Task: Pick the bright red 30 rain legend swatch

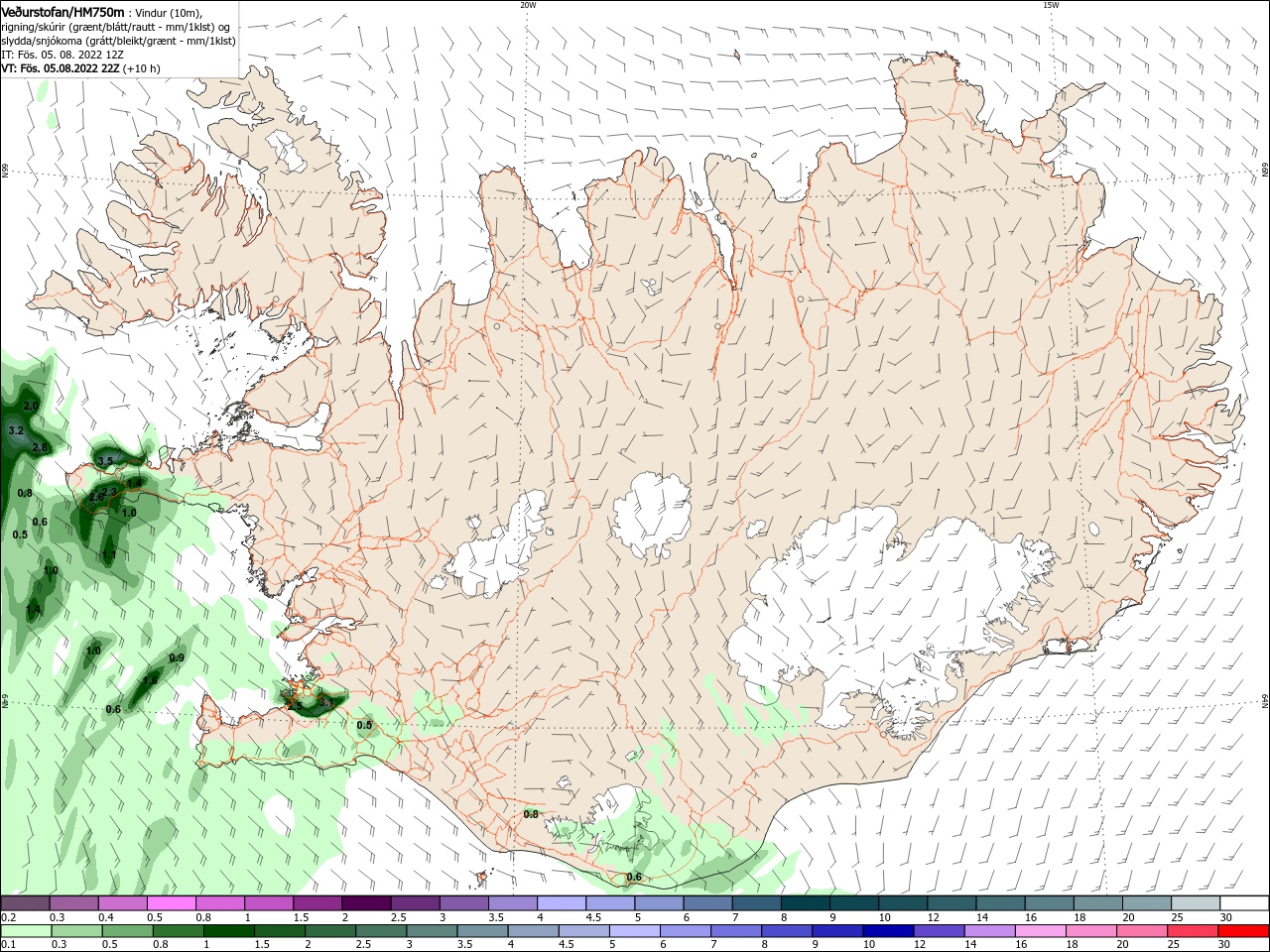Action: (x=1242, y=931)
